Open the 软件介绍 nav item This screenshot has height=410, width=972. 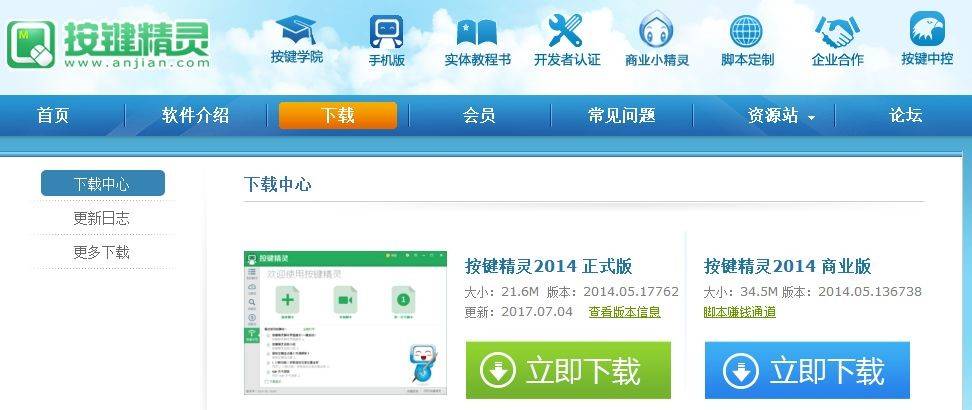click(196, 115)
